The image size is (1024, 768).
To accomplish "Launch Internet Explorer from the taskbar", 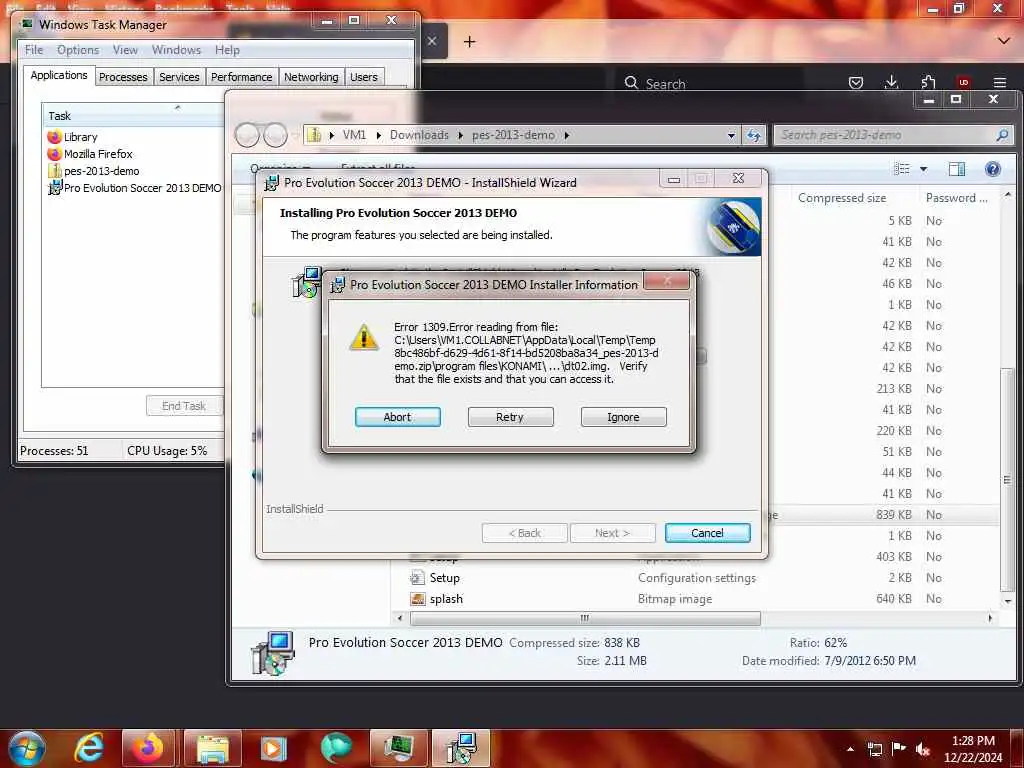I will pos(88,748).
